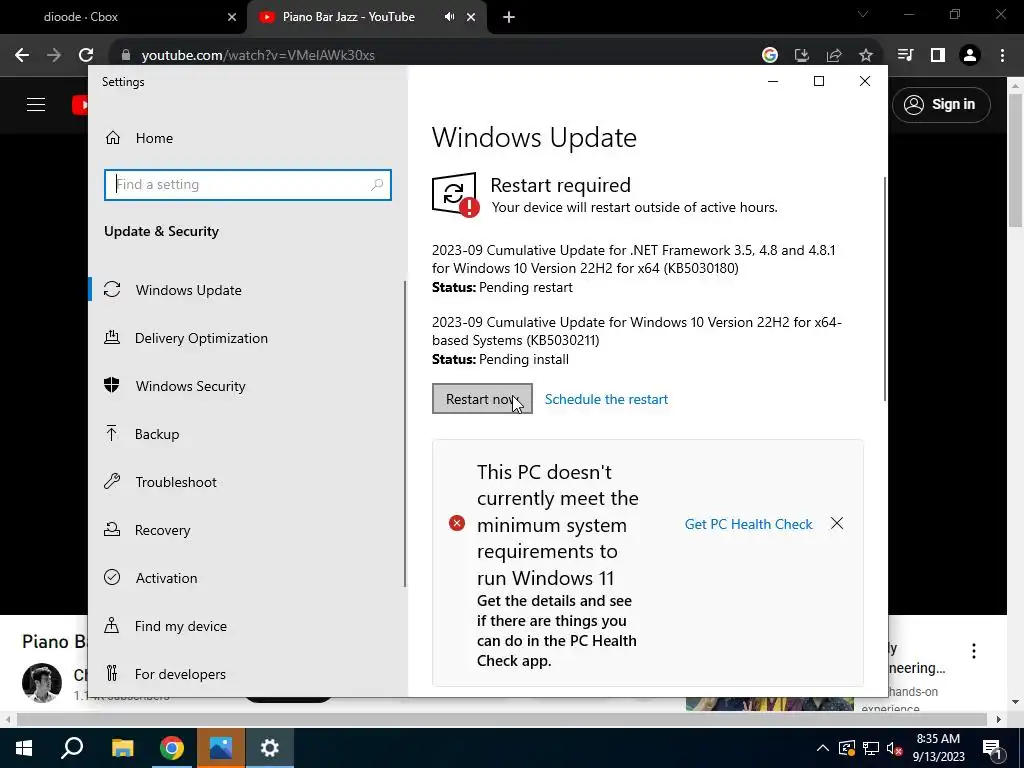Bookmark this page with the star icon
Image resolution: width=1024 pixels, height=768 pixels.
[866, 56]
